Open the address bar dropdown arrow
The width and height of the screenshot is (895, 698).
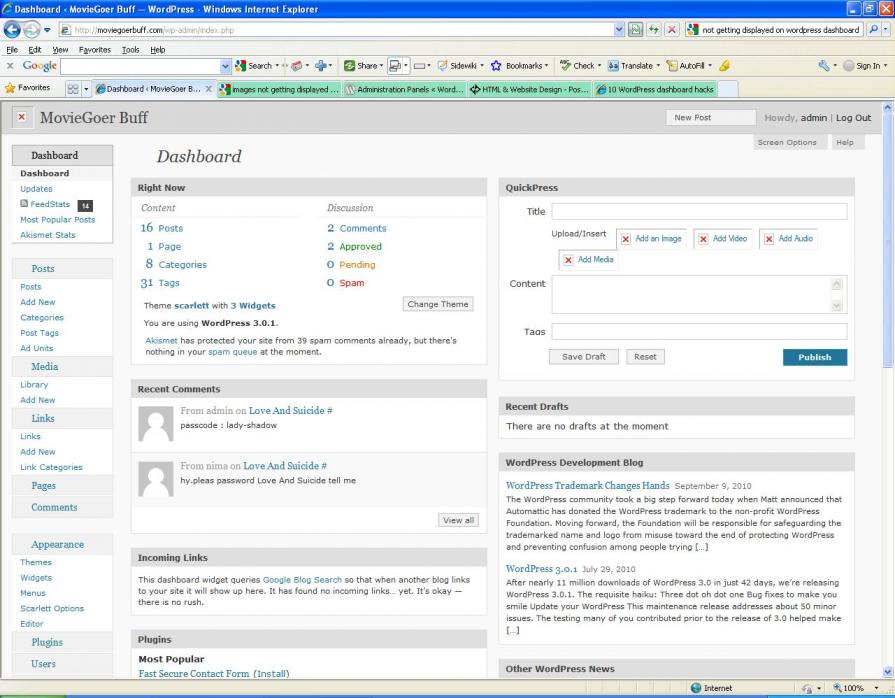click(619, 30)
